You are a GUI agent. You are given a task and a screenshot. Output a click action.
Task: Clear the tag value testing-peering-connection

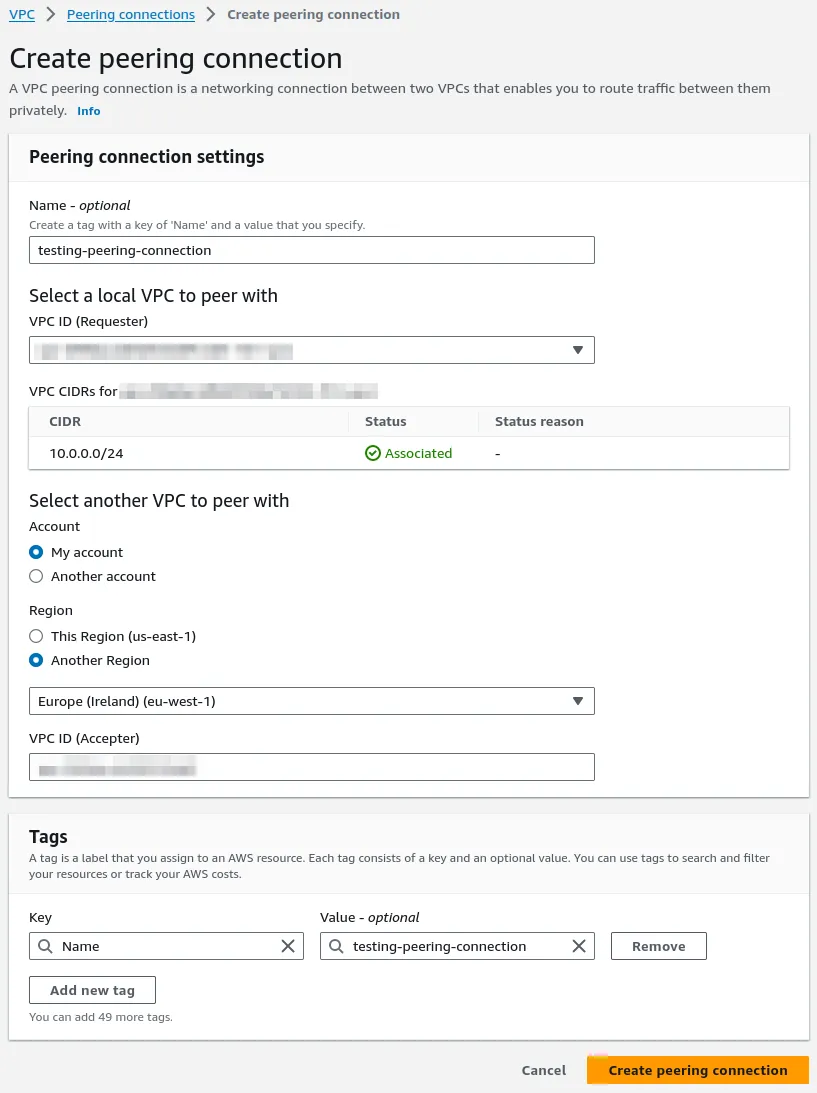pyautogui.click(x=579, y=946)
